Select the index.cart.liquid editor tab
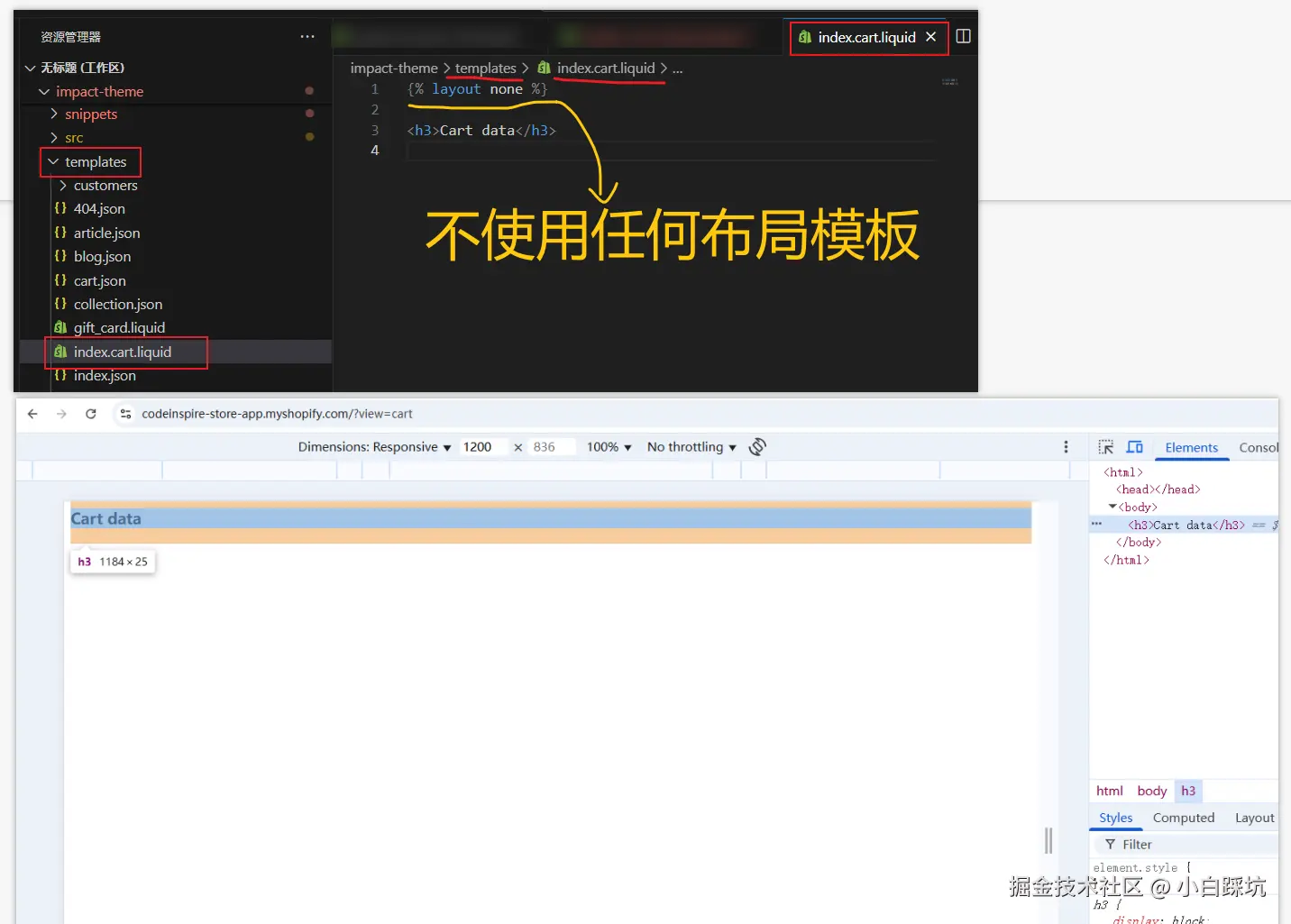The image size is (1291, 924). pyautogui.click(x=867, y=37)
